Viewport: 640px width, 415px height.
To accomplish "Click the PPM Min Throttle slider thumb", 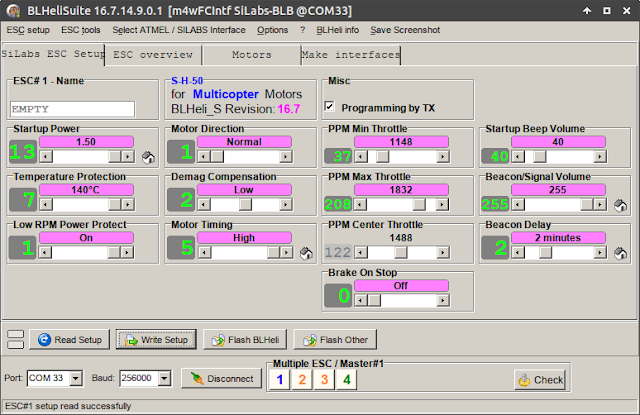I will pos(382,157).
